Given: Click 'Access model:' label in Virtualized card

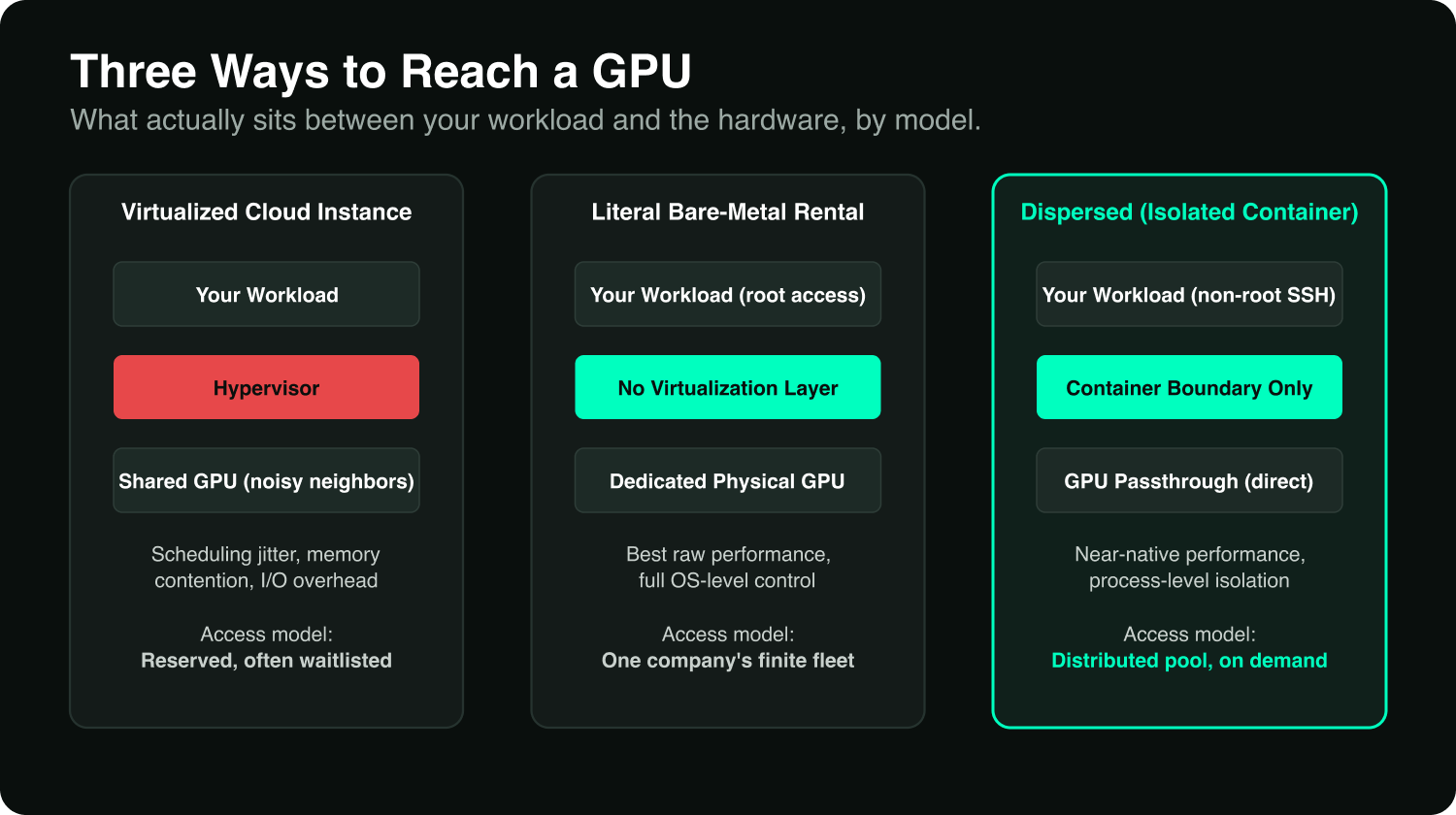Looking at the screenshot, I should (266, 635).
